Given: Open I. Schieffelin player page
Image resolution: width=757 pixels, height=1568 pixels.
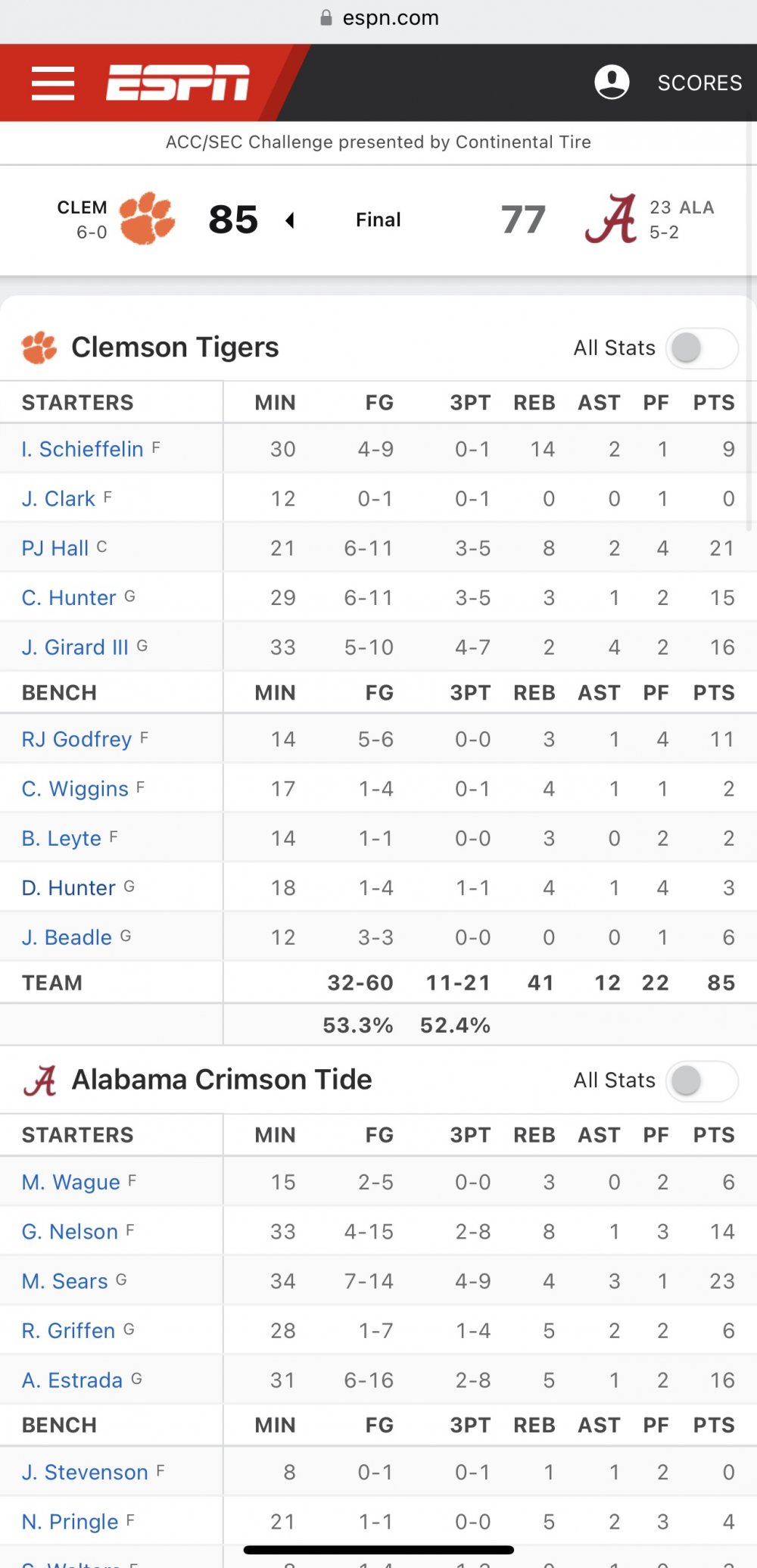Looking at the screenshot, I should point(83,449).
